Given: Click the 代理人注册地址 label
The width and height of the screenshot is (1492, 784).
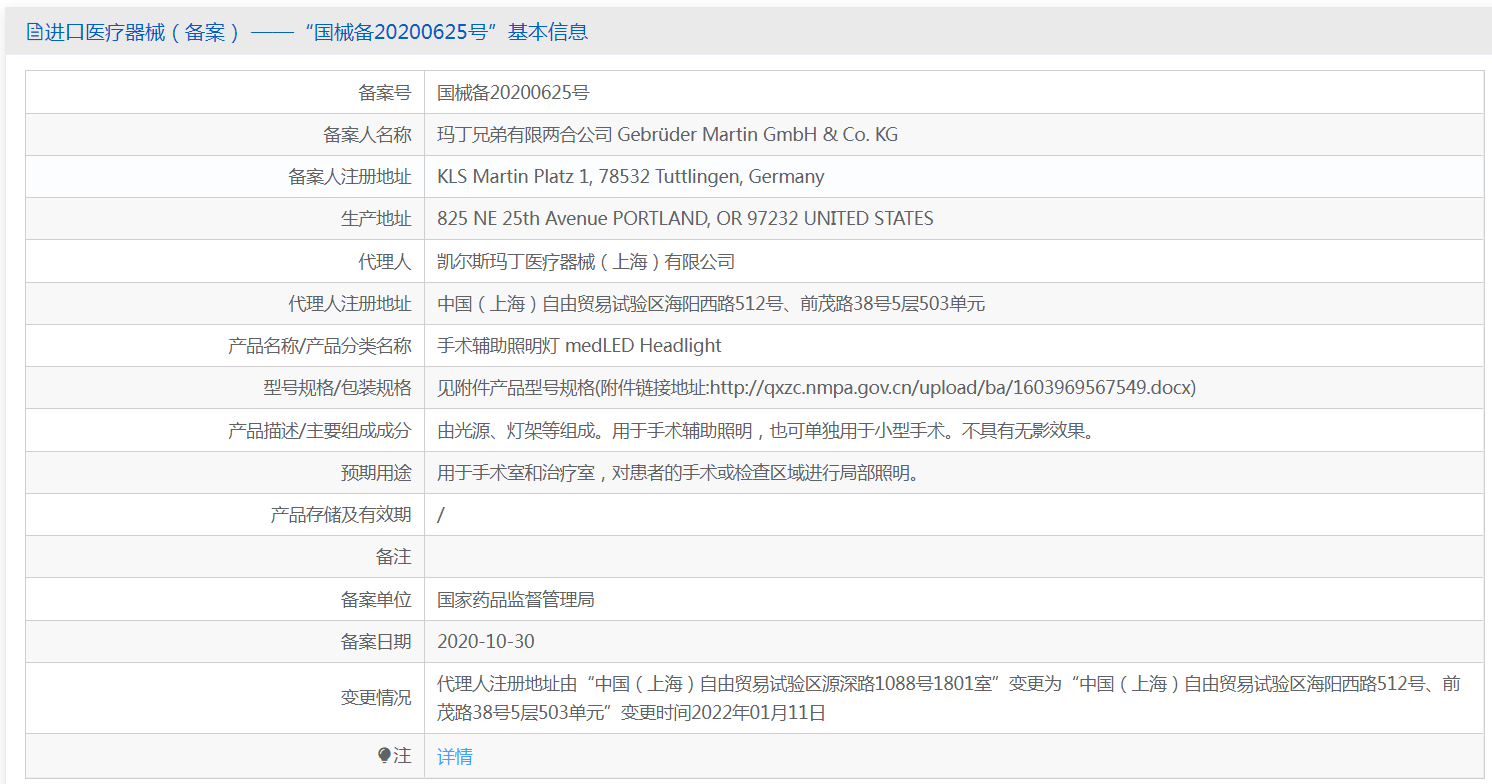Looking at the screenshot, I should [350, 304].
